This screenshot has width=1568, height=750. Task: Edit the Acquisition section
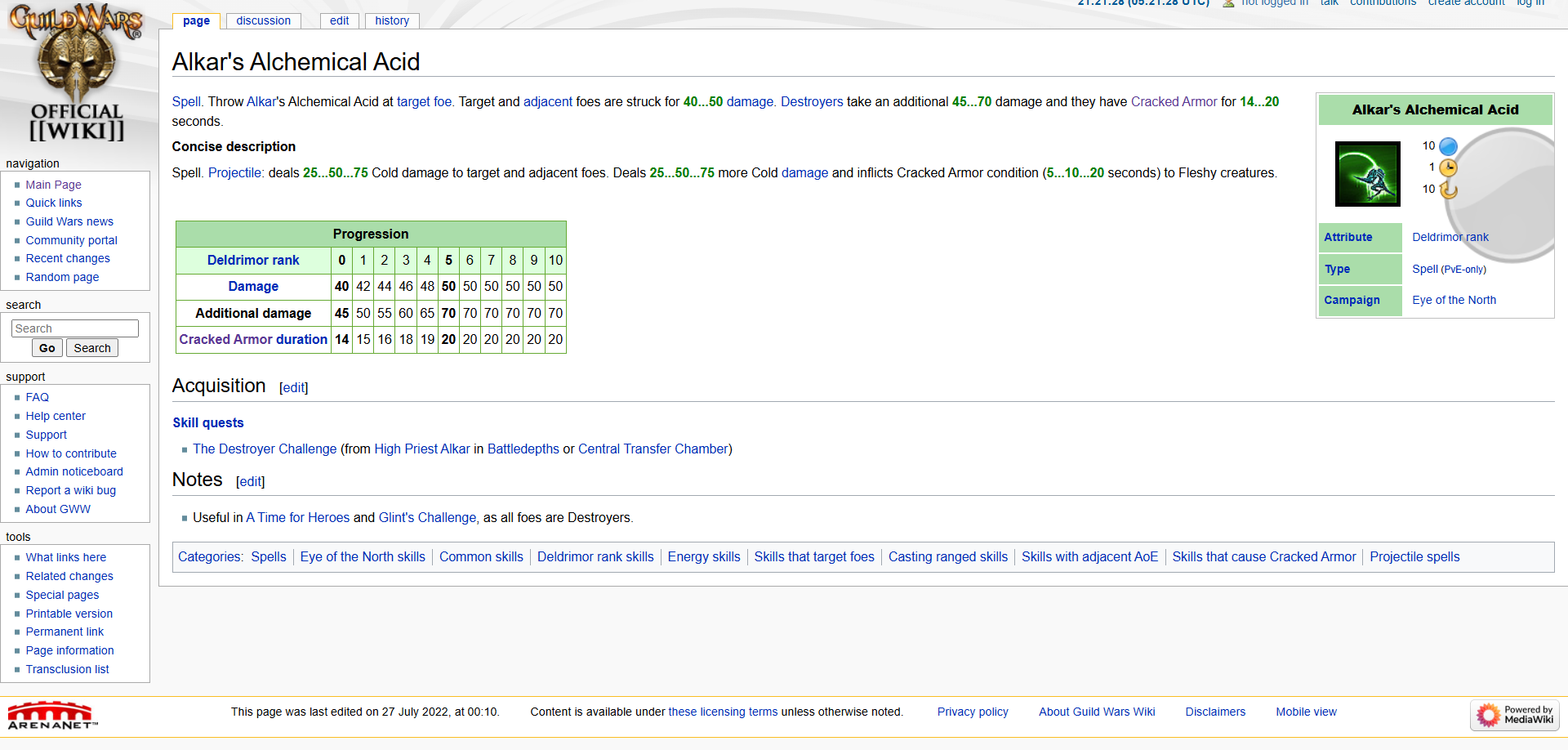coord(294,387)
